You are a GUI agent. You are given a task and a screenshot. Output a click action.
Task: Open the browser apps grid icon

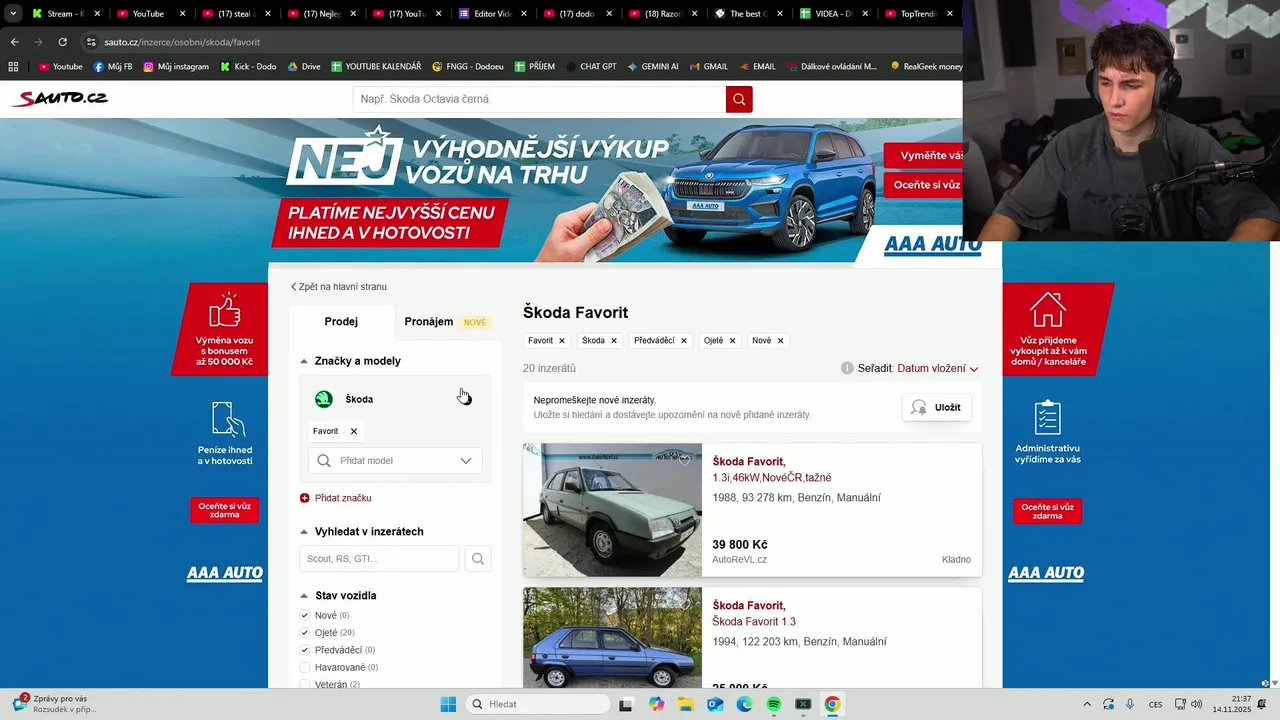click(13, 67)
